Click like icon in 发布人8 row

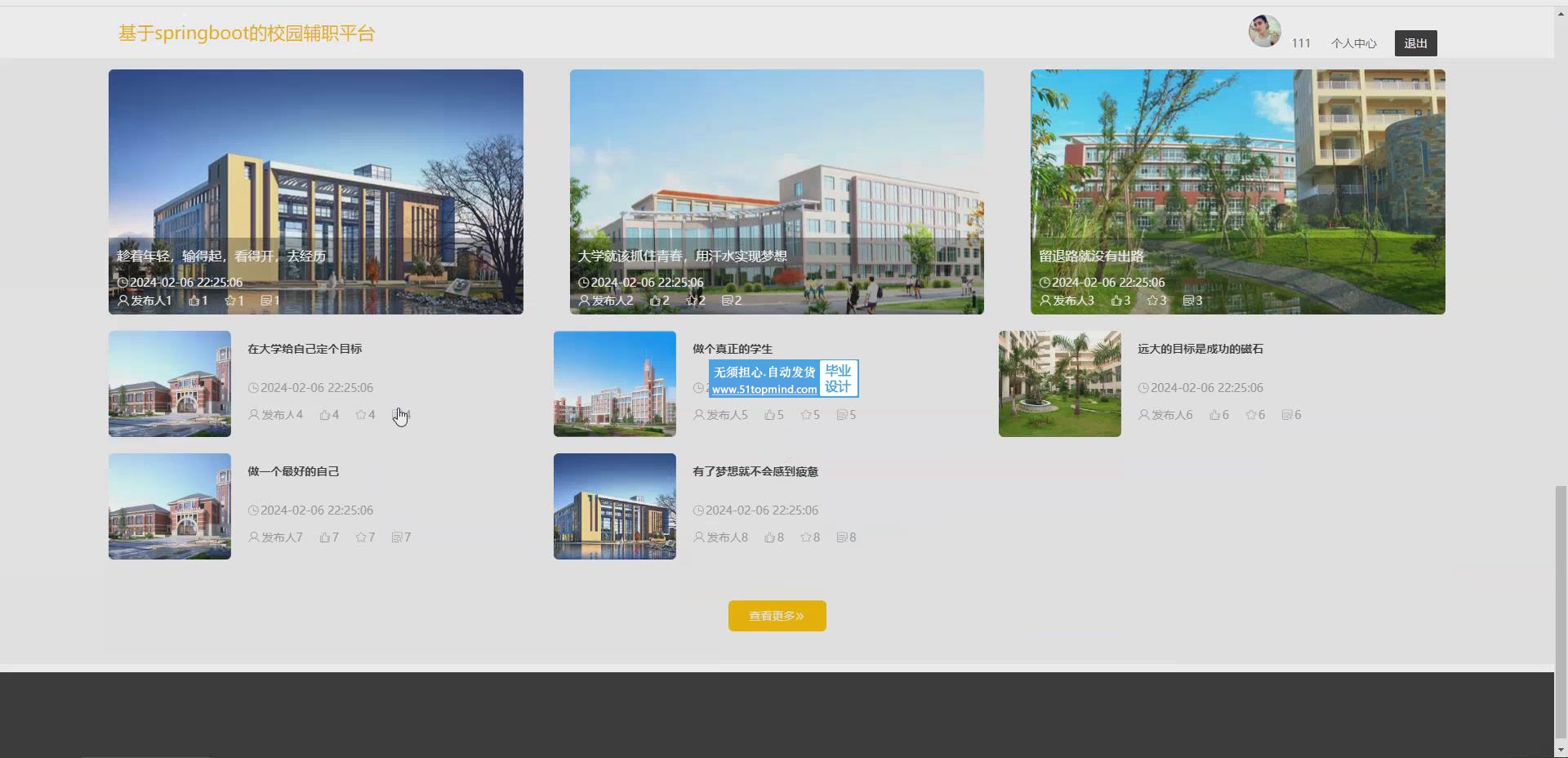(769, 537)
